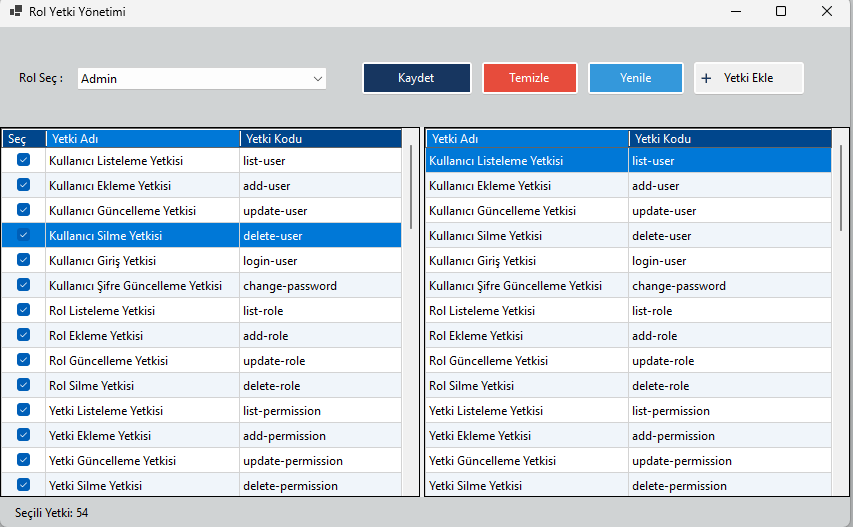The width and height of the screenshot is (853, 527).
Task: Click the blue Yenile button
Action: tap(635, 78)
